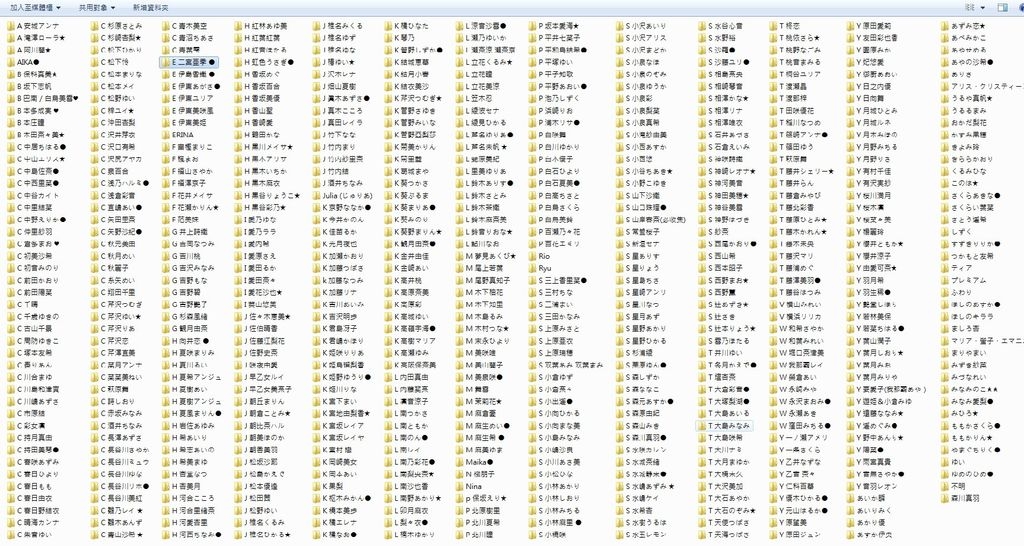
Task: Click folder icon of Julia (じゅりあ)
Action: [316, 195]
